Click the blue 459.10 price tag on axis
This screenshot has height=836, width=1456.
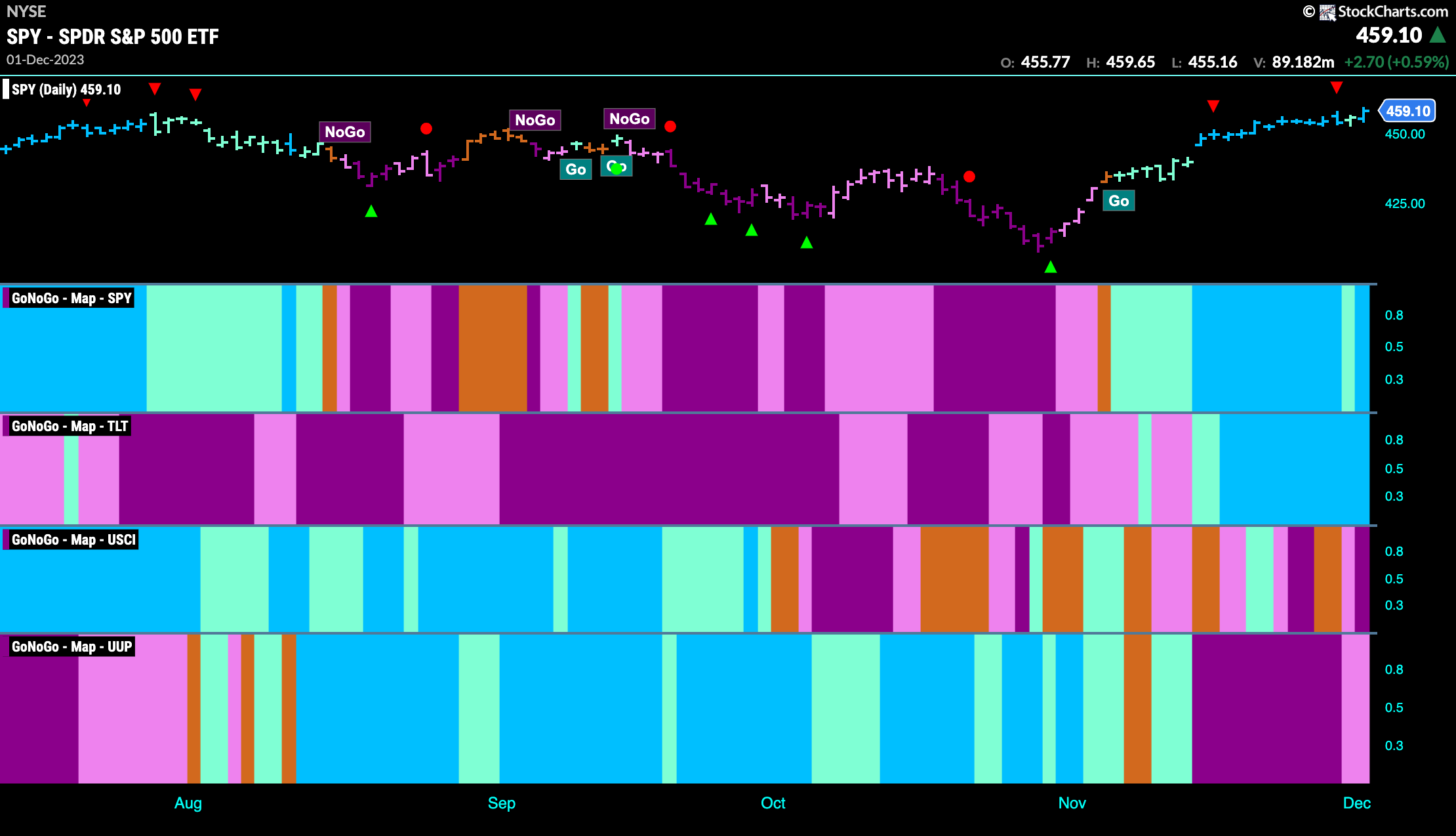pos(1407,111)
